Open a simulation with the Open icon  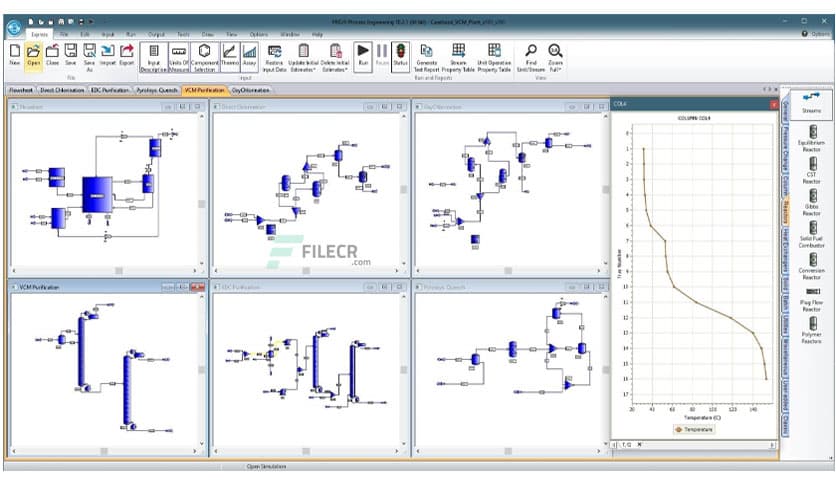point(34,51)
